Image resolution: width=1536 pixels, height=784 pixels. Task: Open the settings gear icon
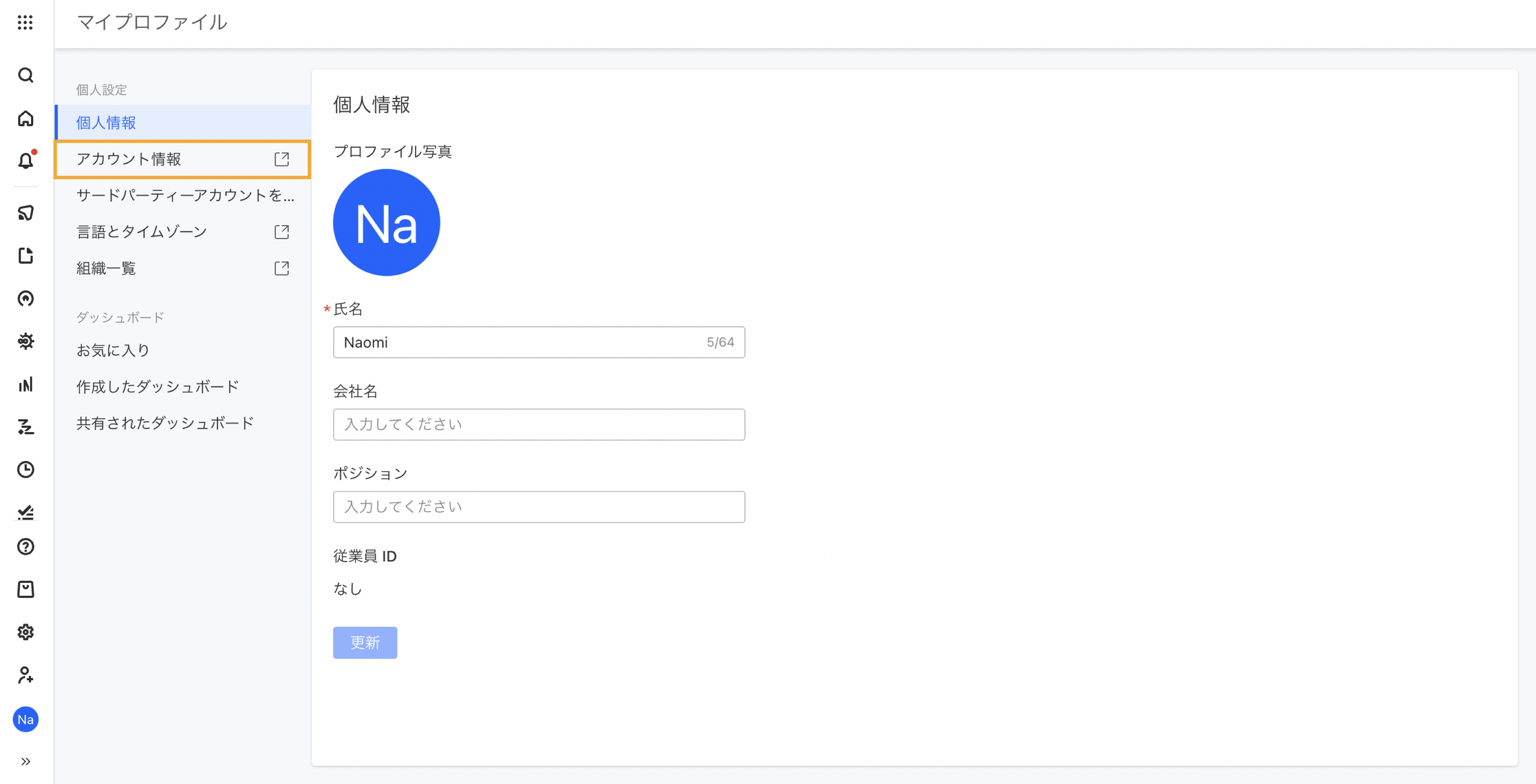pyautogui.click(x=25, y=632)
